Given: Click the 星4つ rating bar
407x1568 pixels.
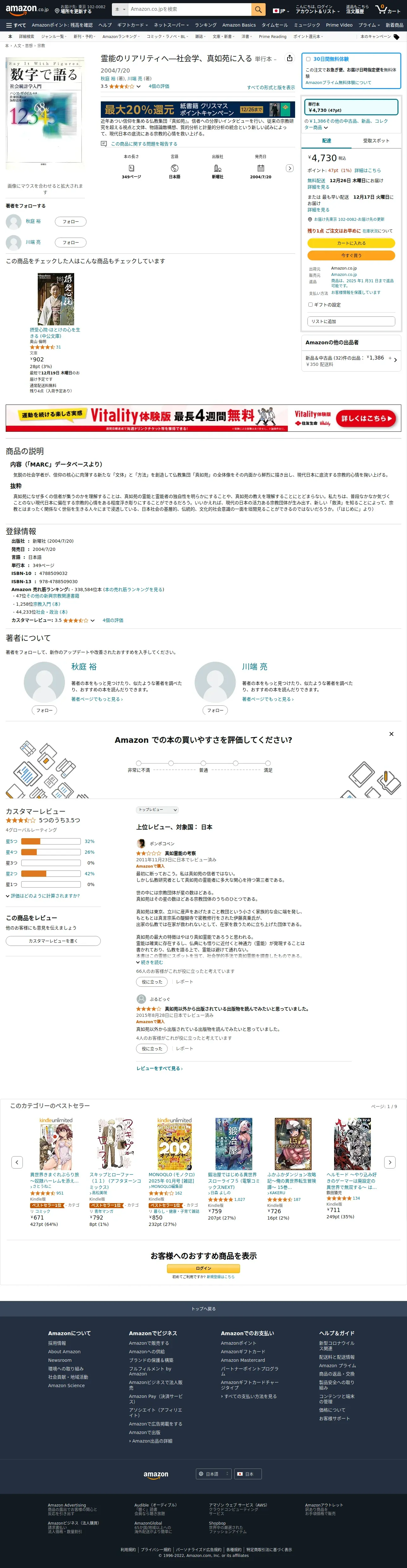Looking at the screenshot, I should pos(51,852).
